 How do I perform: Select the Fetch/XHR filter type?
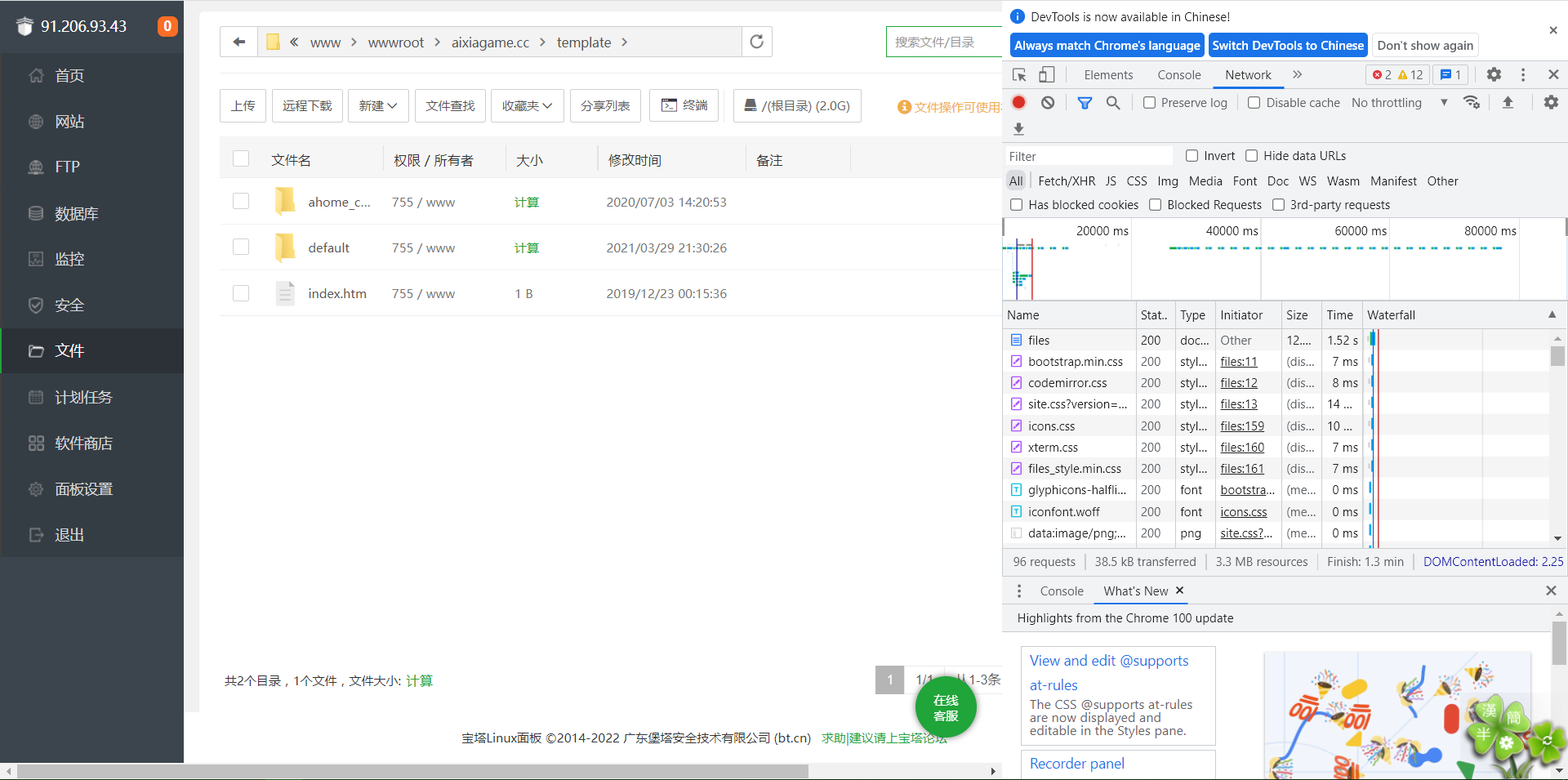[x=1067, y=181]
